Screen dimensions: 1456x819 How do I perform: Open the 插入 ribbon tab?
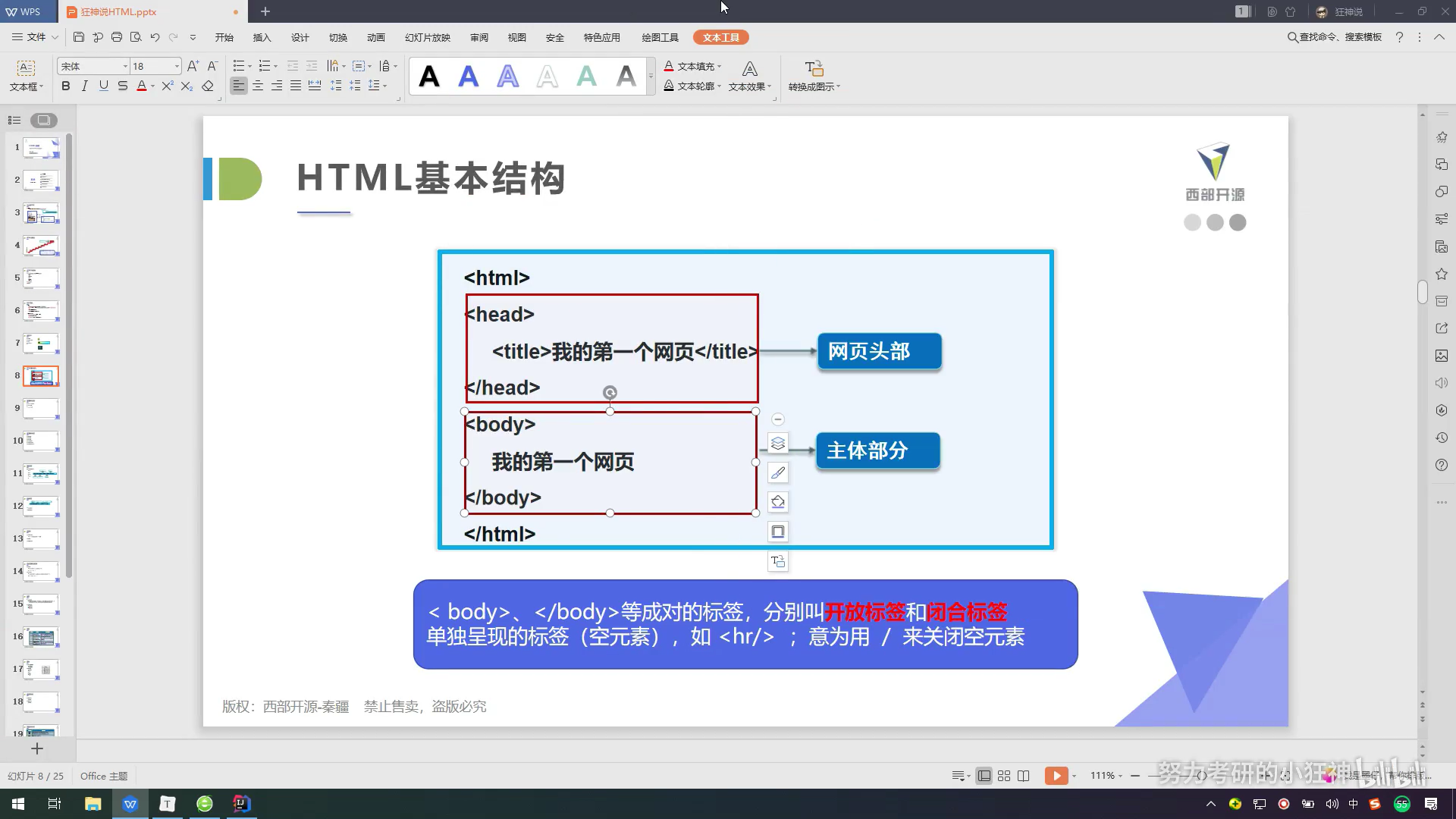(262, 37)
